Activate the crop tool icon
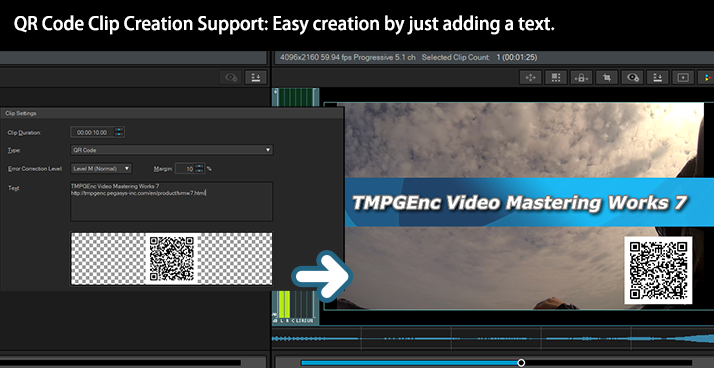This screenshot has width=714, height=368. 607,77
